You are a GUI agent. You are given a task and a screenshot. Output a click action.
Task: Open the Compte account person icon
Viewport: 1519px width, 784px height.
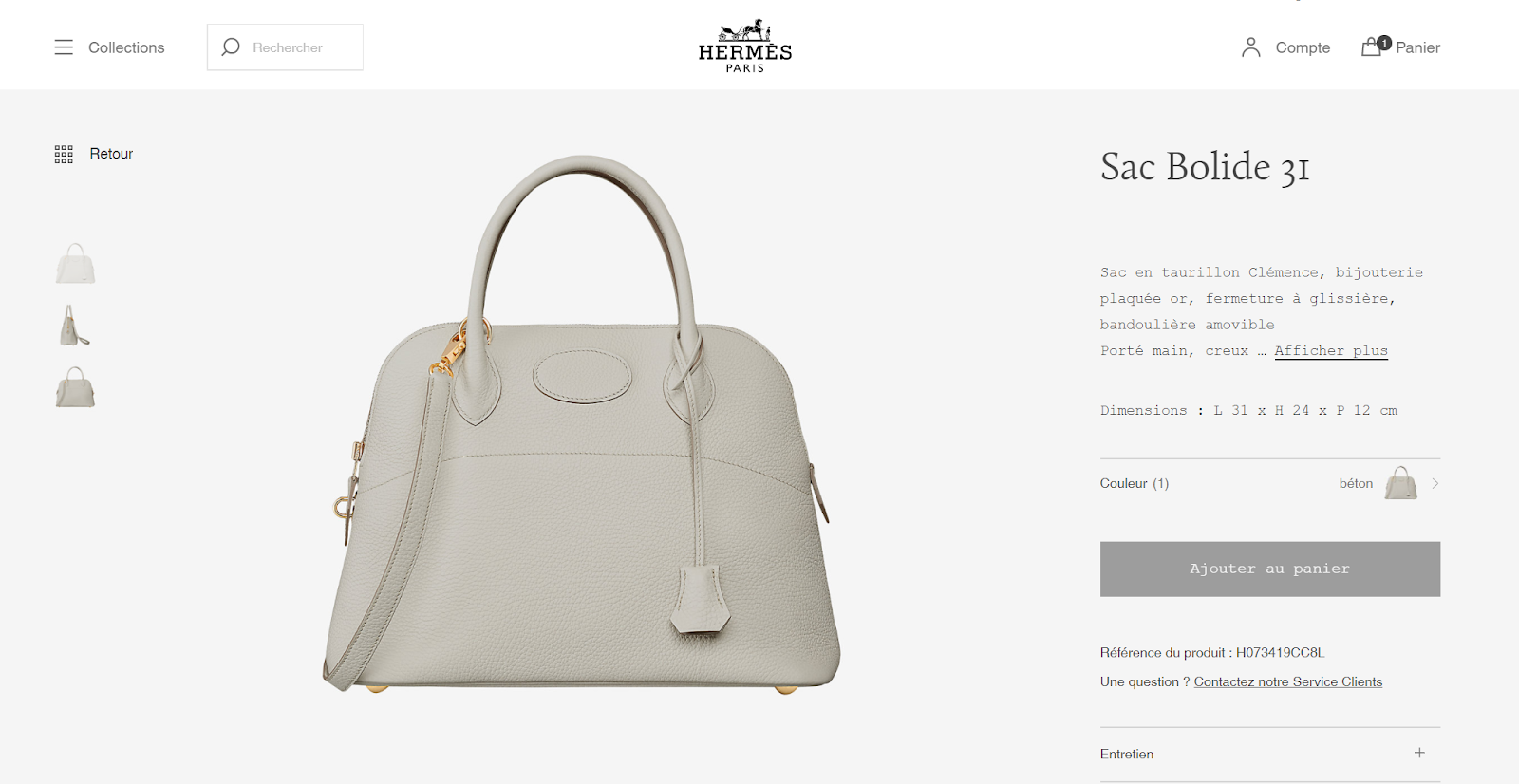1251,47
